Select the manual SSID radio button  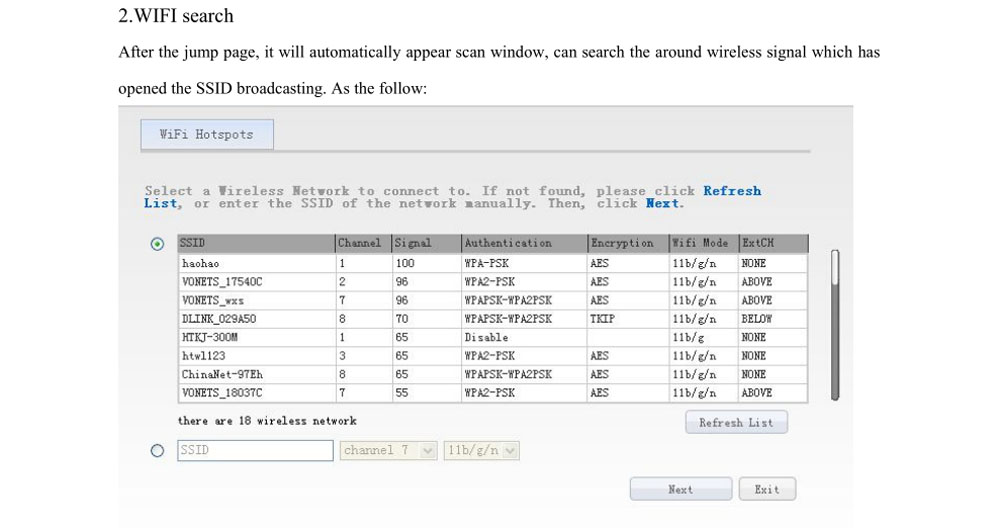click(x=157, y=451)
